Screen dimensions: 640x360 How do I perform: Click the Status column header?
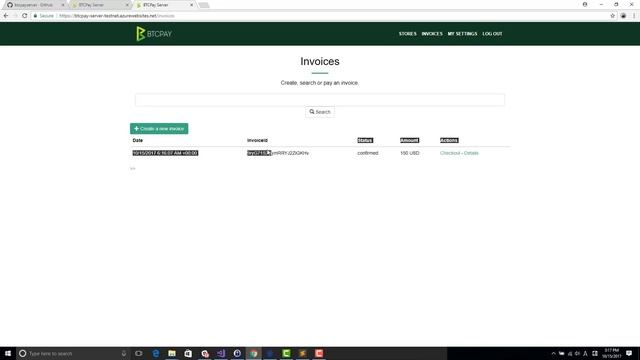tap(365, 140)
